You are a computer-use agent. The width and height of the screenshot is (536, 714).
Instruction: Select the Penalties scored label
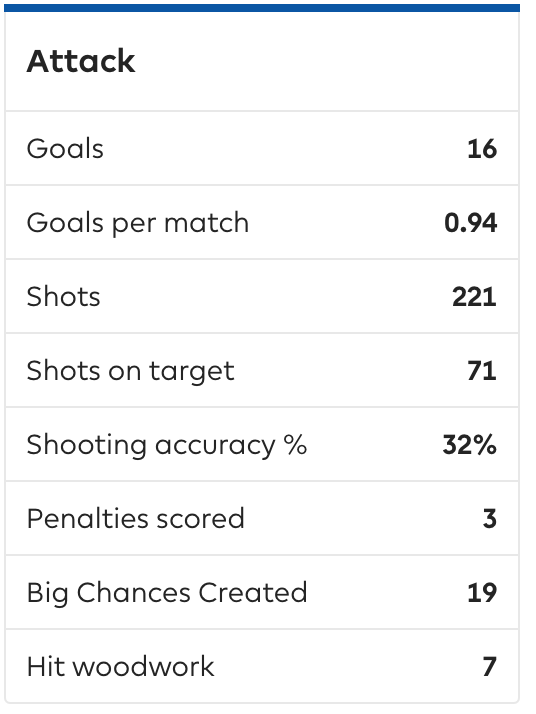(136, 519)
